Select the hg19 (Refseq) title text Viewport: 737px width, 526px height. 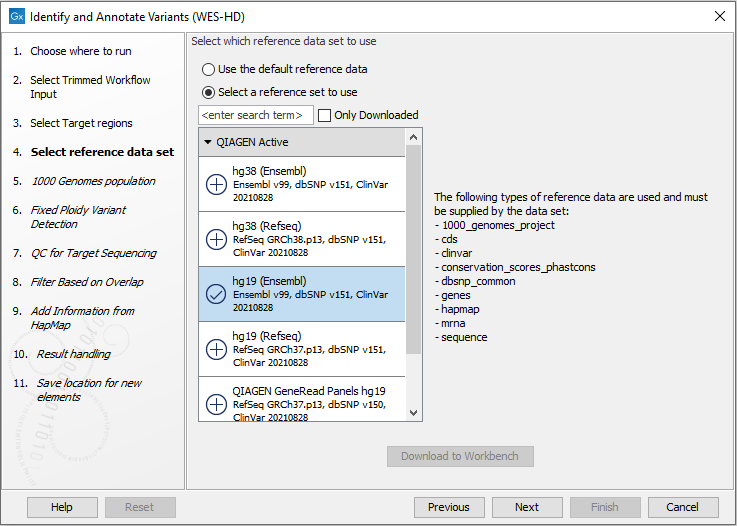tap(267, 336)
